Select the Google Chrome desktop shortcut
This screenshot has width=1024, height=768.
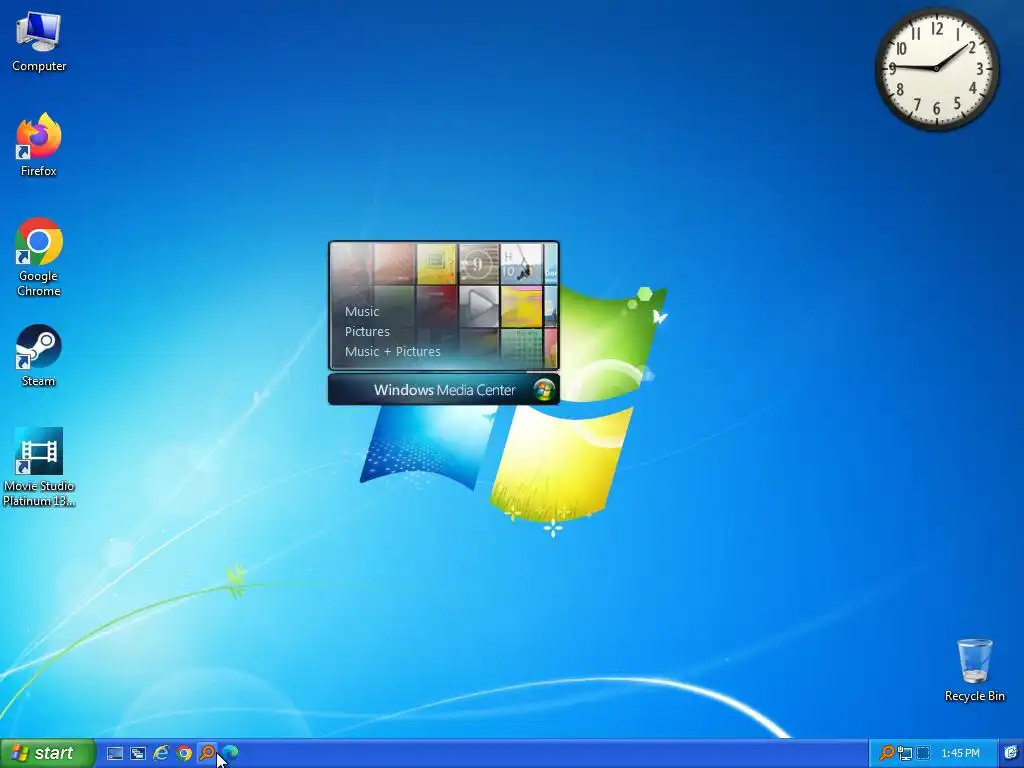coord(39,257)
